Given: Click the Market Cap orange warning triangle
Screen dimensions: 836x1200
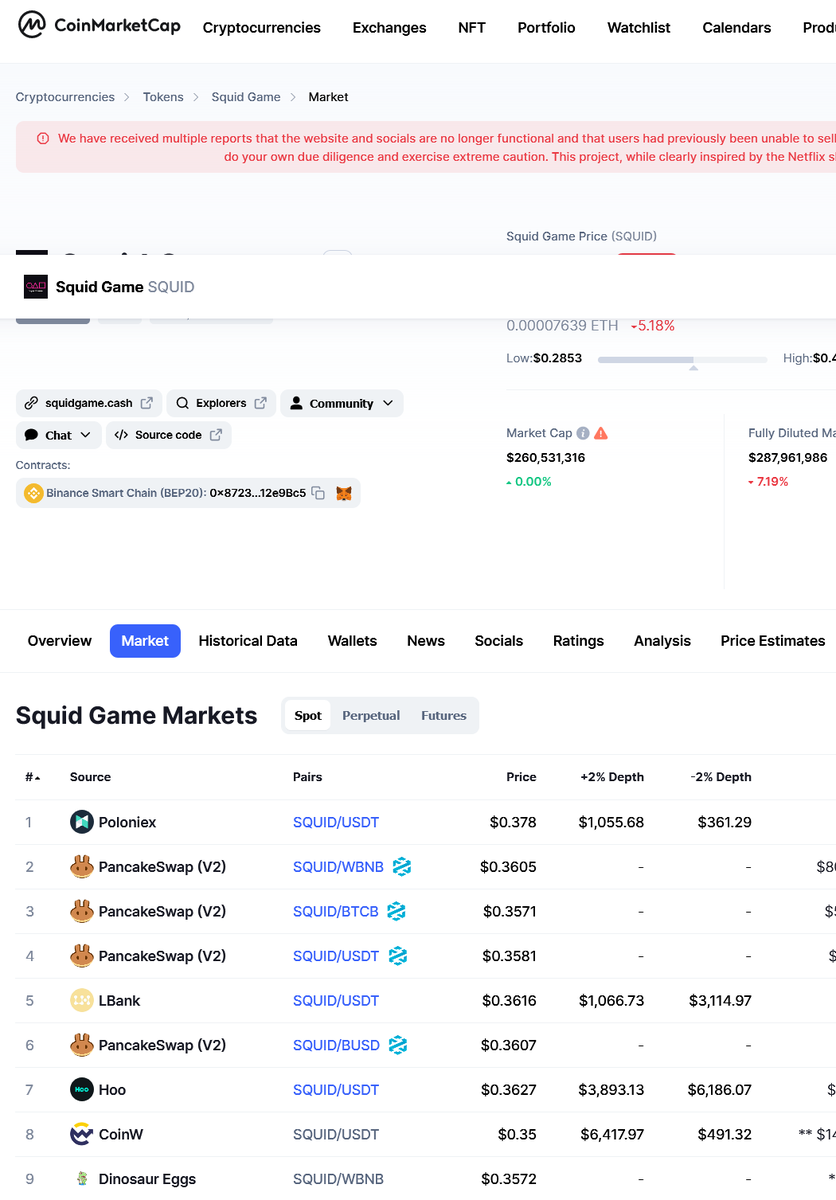Looking at the screenshot, I should click(601, 433).
